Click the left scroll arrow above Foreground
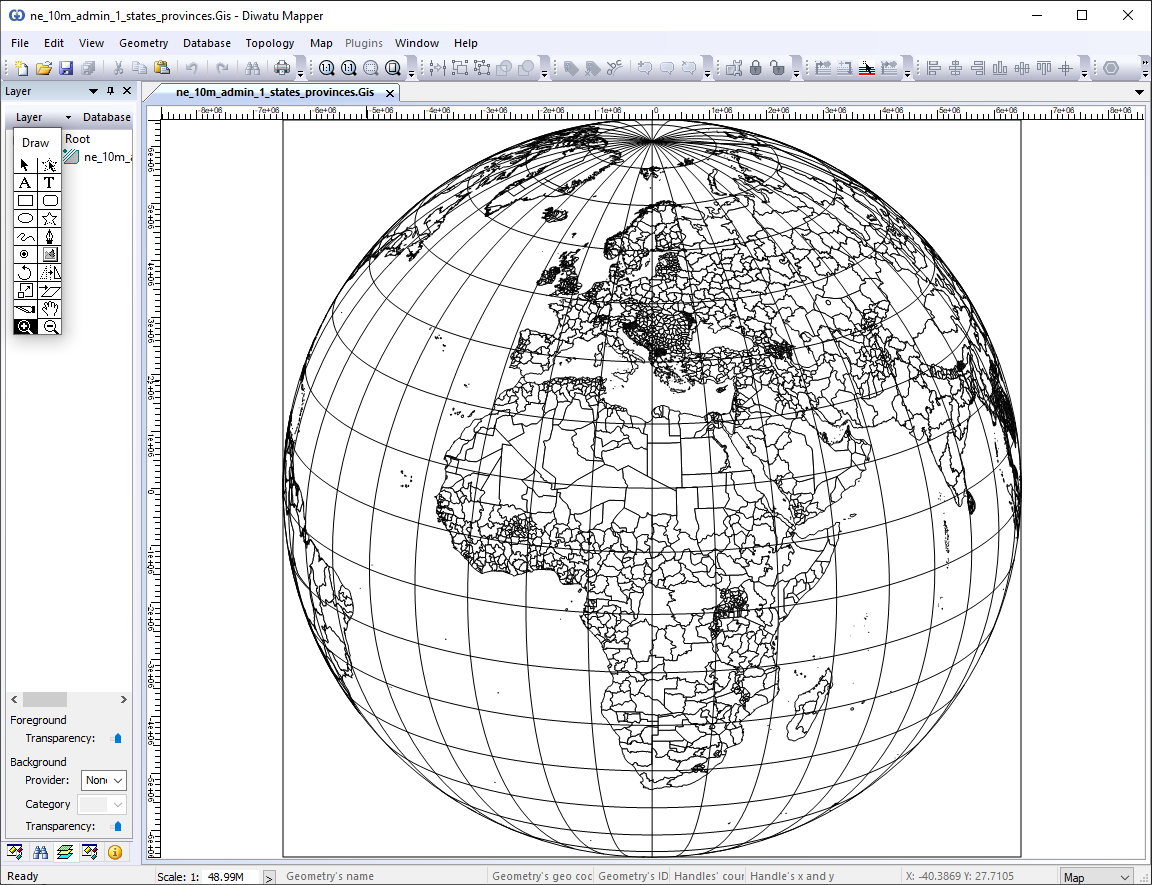The image size is (1152, 885). pyautogui.click(x=12, y=699)
